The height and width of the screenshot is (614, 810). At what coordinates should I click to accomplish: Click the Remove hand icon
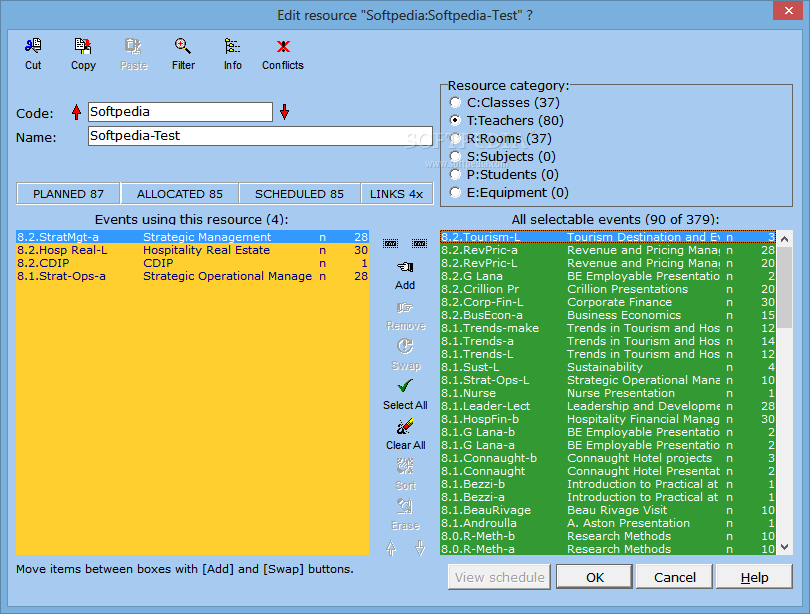405,308
